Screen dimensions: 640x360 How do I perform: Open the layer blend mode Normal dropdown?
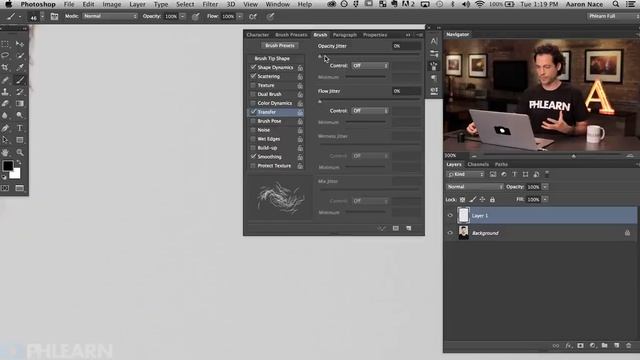pyautogui.click(x=475, y=187)
